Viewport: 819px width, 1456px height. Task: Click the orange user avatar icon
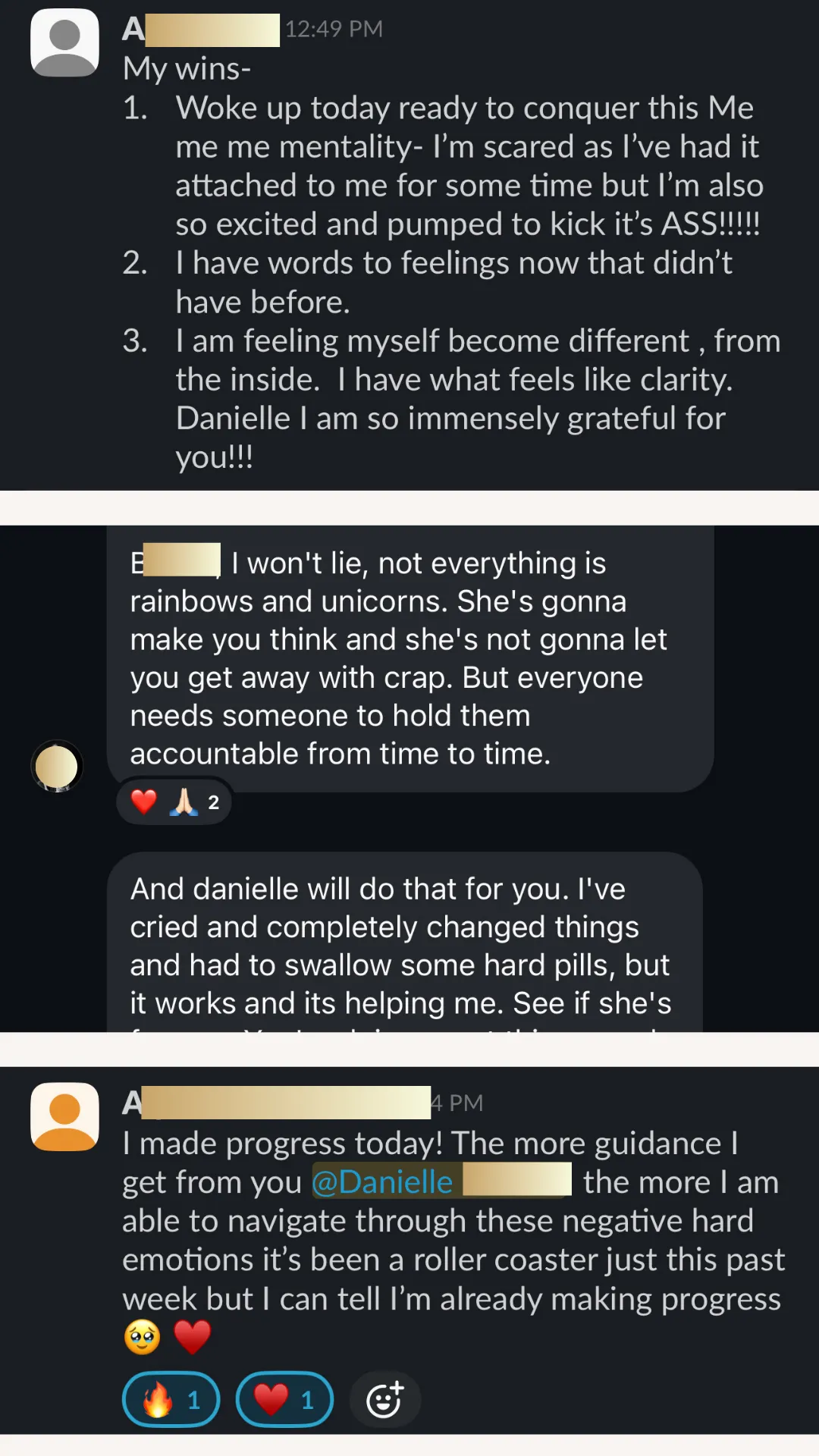coord(64,1116)
